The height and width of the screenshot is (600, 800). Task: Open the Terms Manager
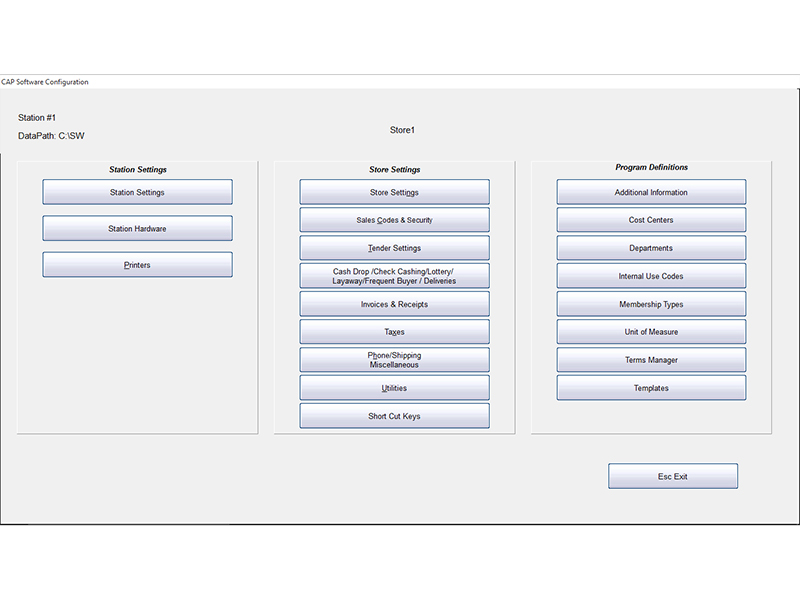tap(651, 360)
